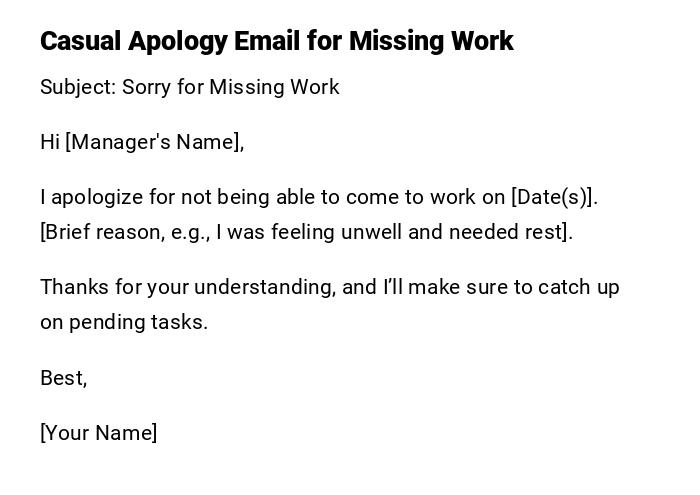Click the "Hi" greeting word
700x495 pixels.
click(x=50, y=142)
